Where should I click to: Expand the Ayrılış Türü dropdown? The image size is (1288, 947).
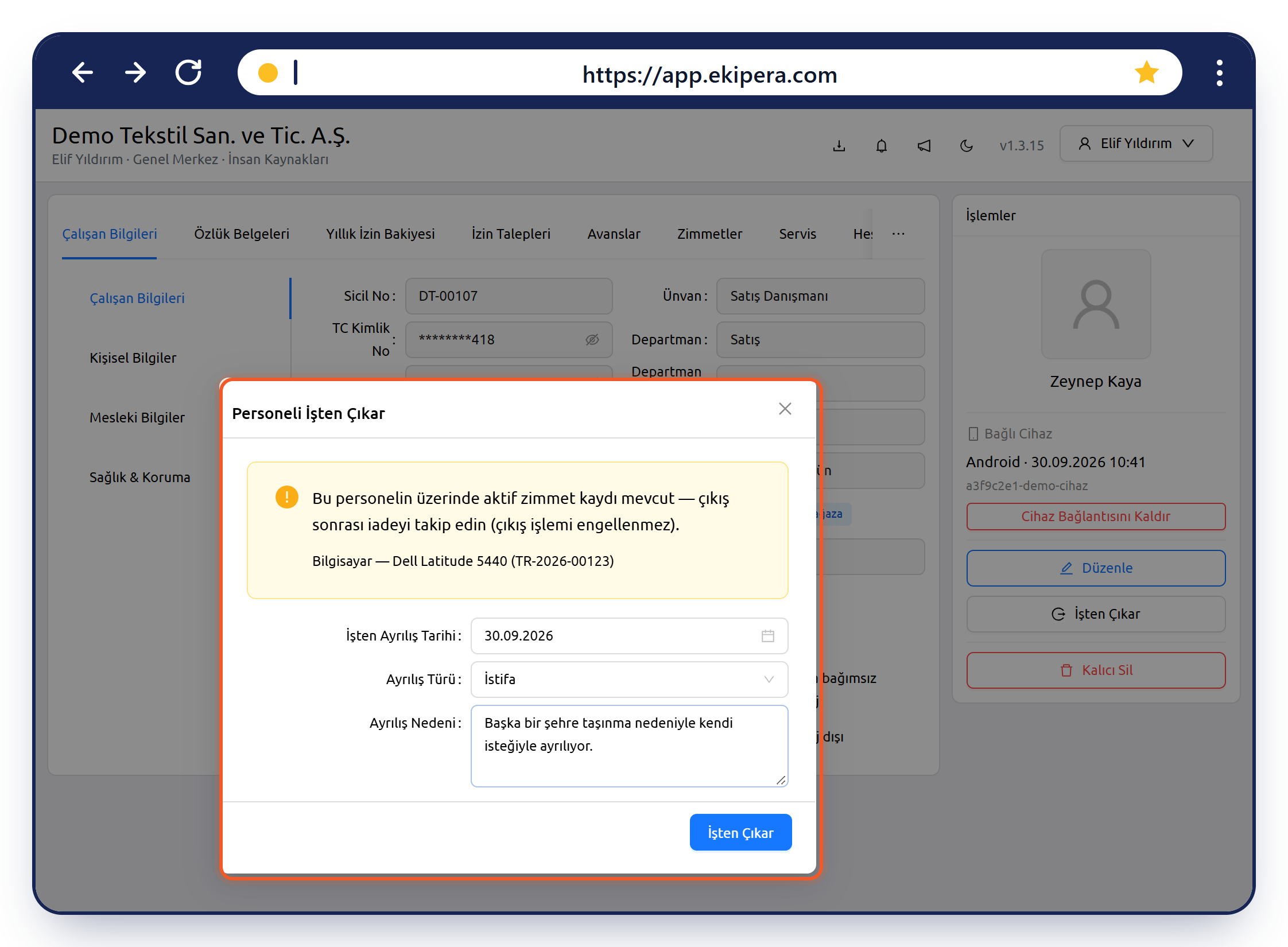pos(629,680)
